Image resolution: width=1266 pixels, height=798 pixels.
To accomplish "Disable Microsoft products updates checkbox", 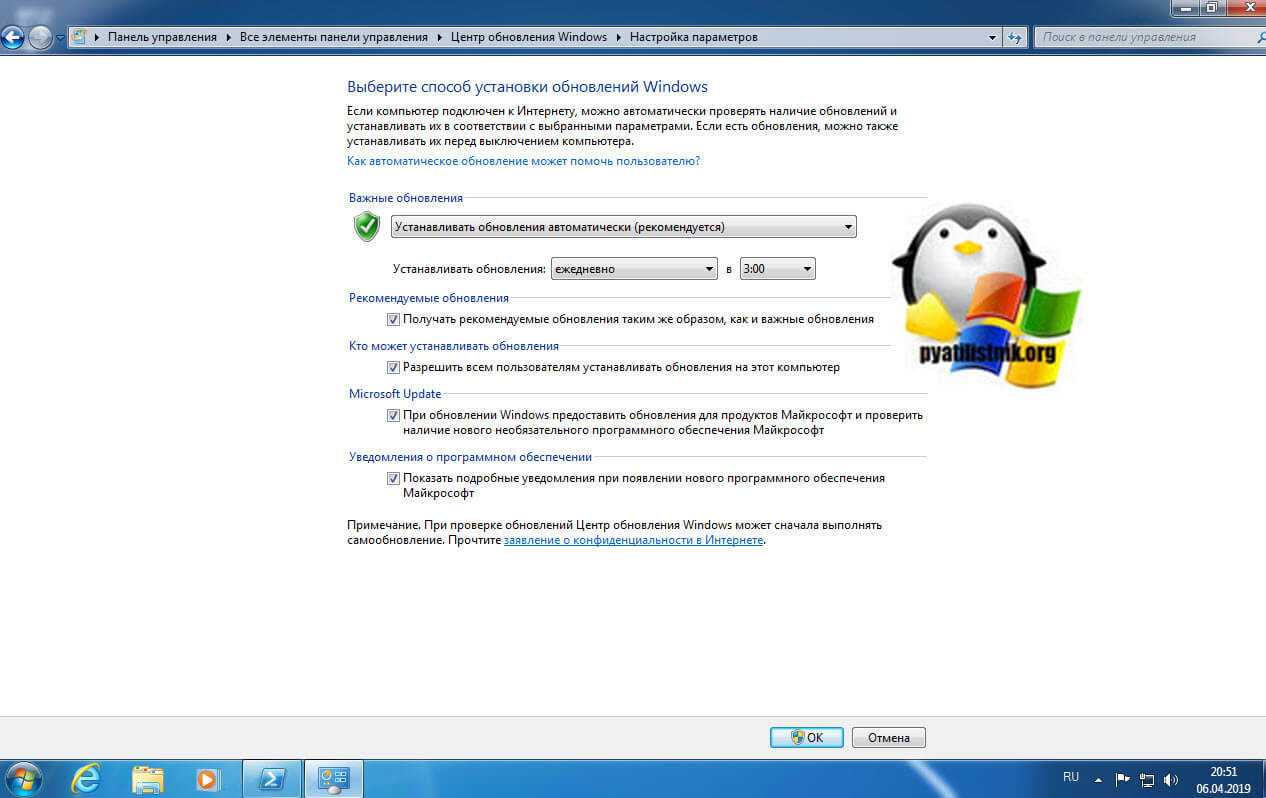I will coord(393,415).
